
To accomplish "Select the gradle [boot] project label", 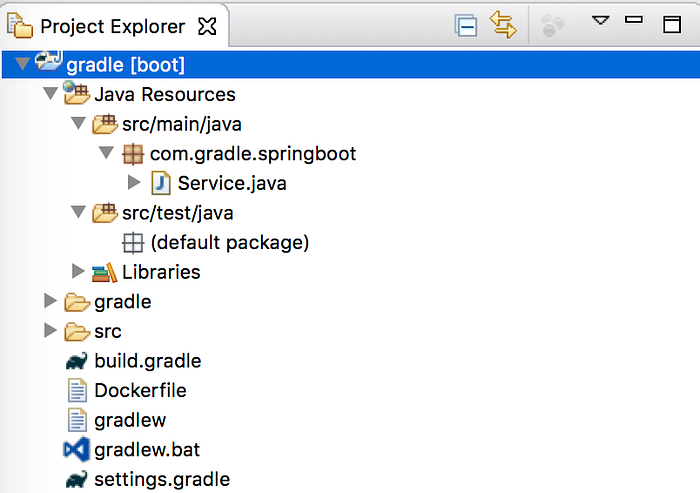I will click(x=125, y=65).
